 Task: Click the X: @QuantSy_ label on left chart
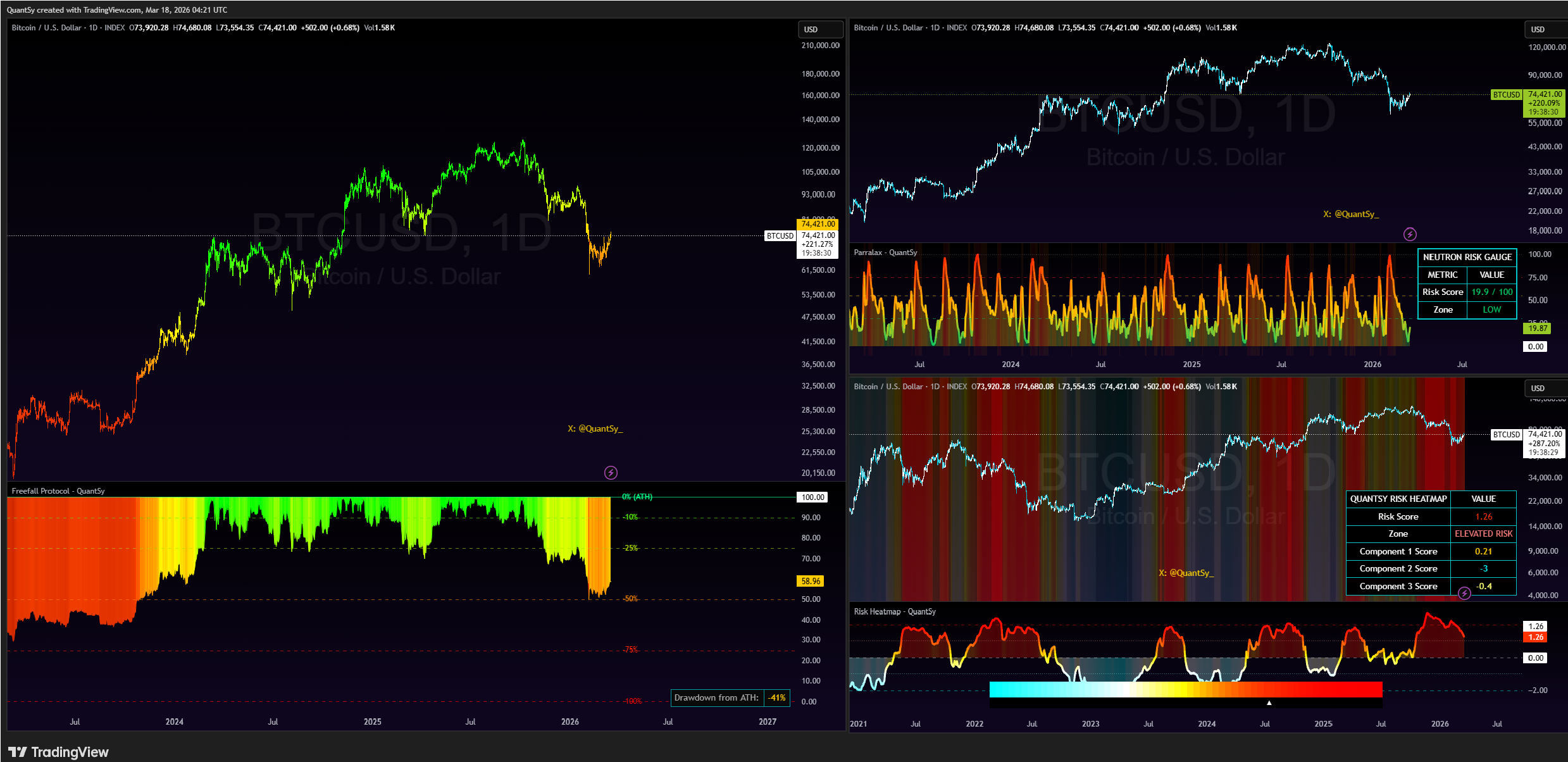tap(595, 429)
